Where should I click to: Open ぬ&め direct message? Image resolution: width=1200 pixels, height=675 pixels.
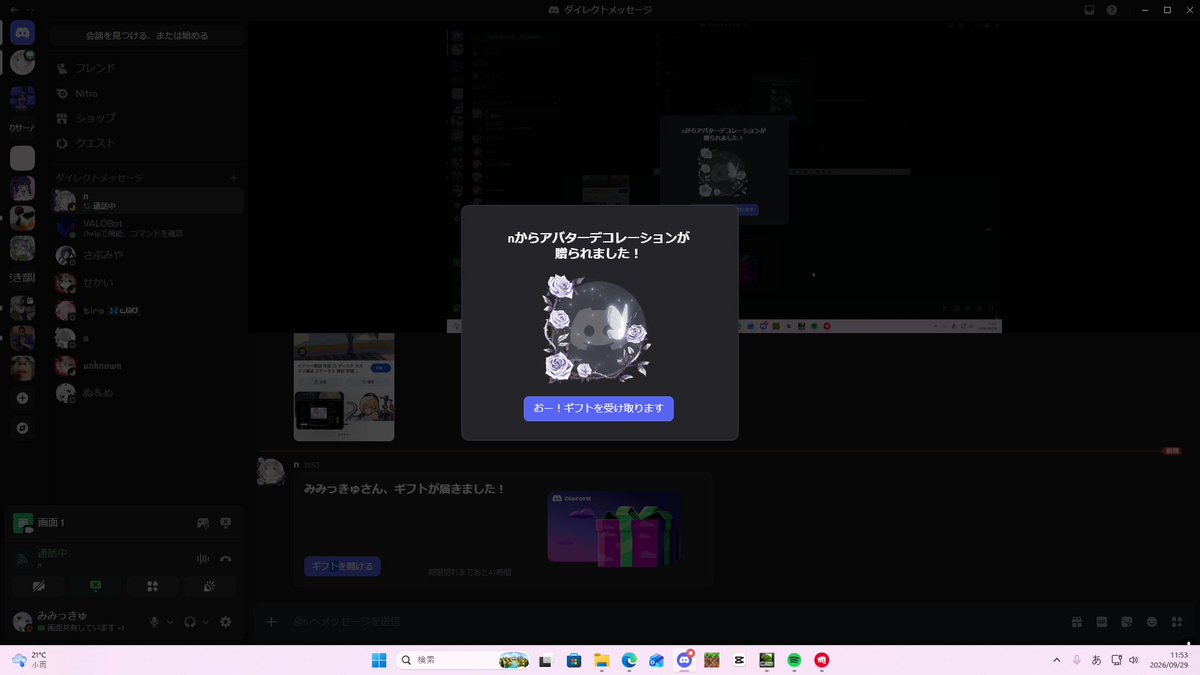click(x=147, y=393)
